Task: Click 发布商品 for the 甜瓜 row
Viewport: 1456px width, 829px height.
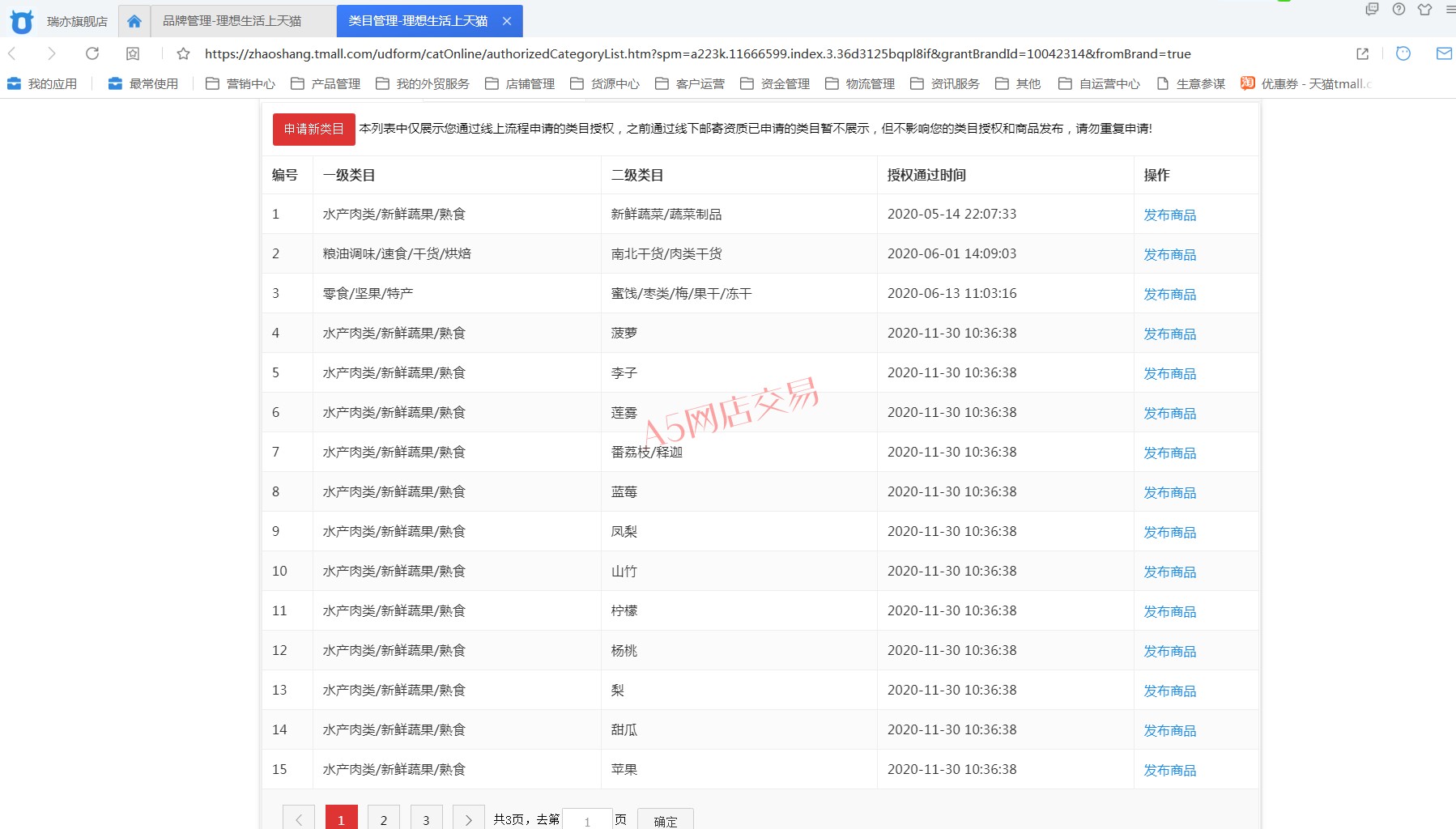Action: tap(1169, 730)
